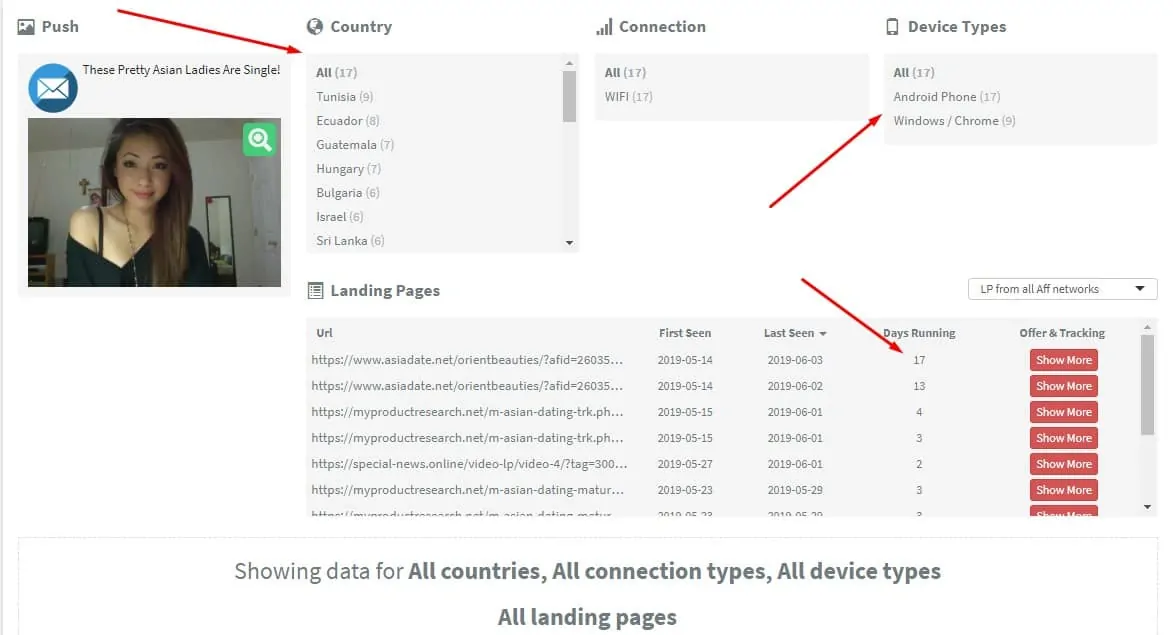Click Show More for first asiadate URL
Viewport: 1173px width, 635px height.
click(x=1063, y=360)
